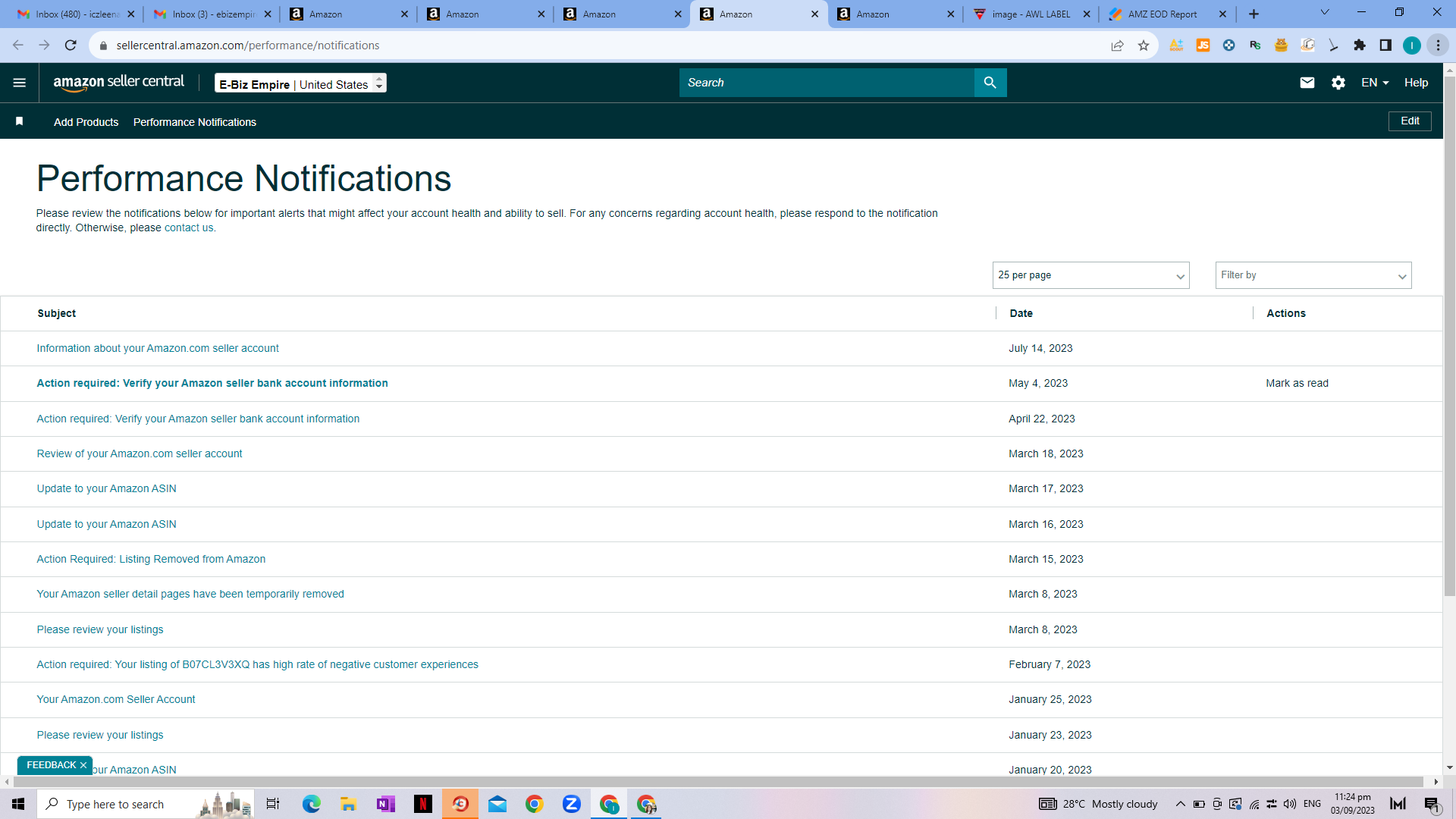Open OneNote from the taskbar
The height and width of the screenshot is (819, 1456).
point(386,804)
